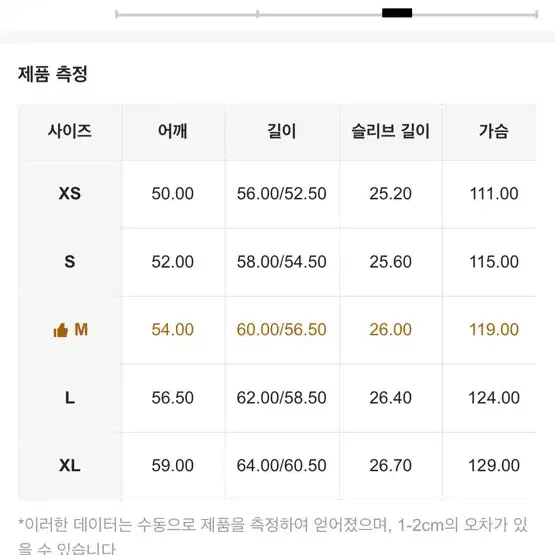Click the 슬리브 길이 column header
The width and height of the screenshot is (555, 555).
[x=390, y=131]
